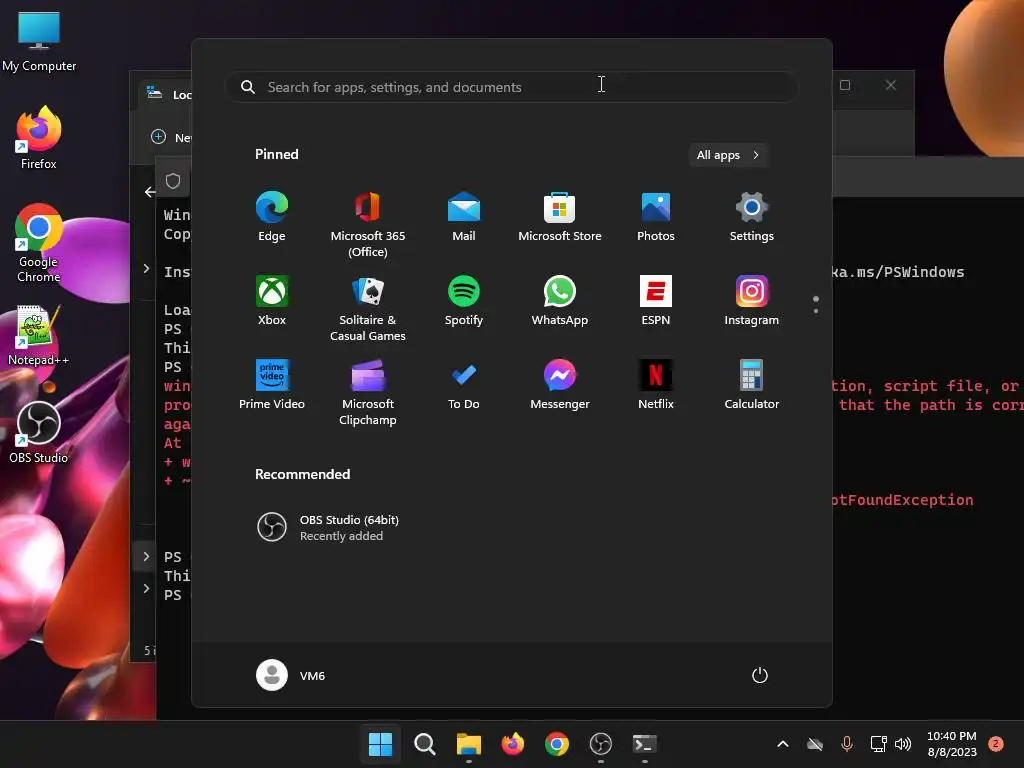Open the volume speaker tray icon

point(903,744)
